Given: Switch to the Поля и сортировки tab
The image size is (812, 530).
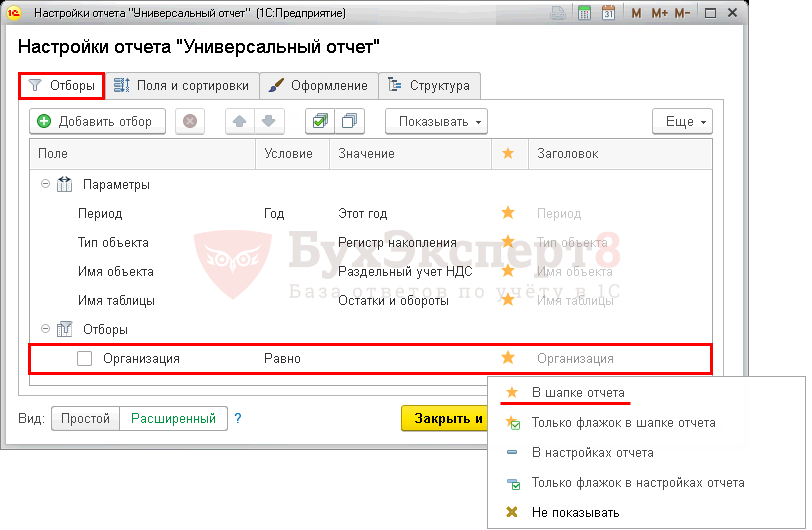Looking at the screenshot, I should [181, 85].
